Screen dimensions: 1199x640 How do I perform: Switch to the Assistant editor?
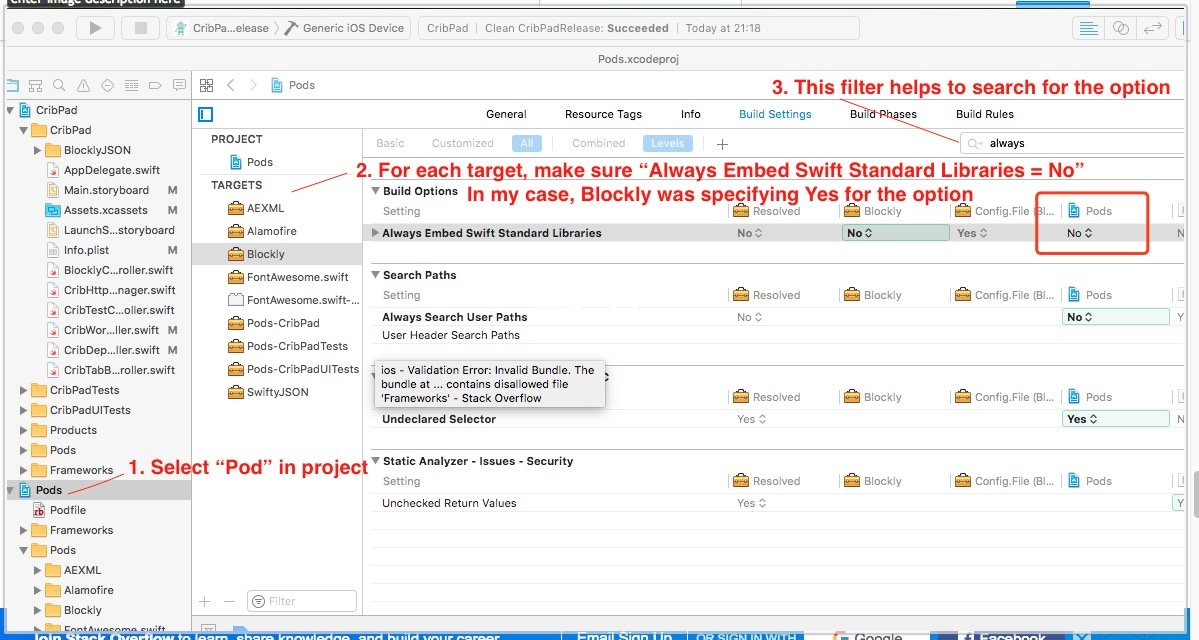point(1120,28)
